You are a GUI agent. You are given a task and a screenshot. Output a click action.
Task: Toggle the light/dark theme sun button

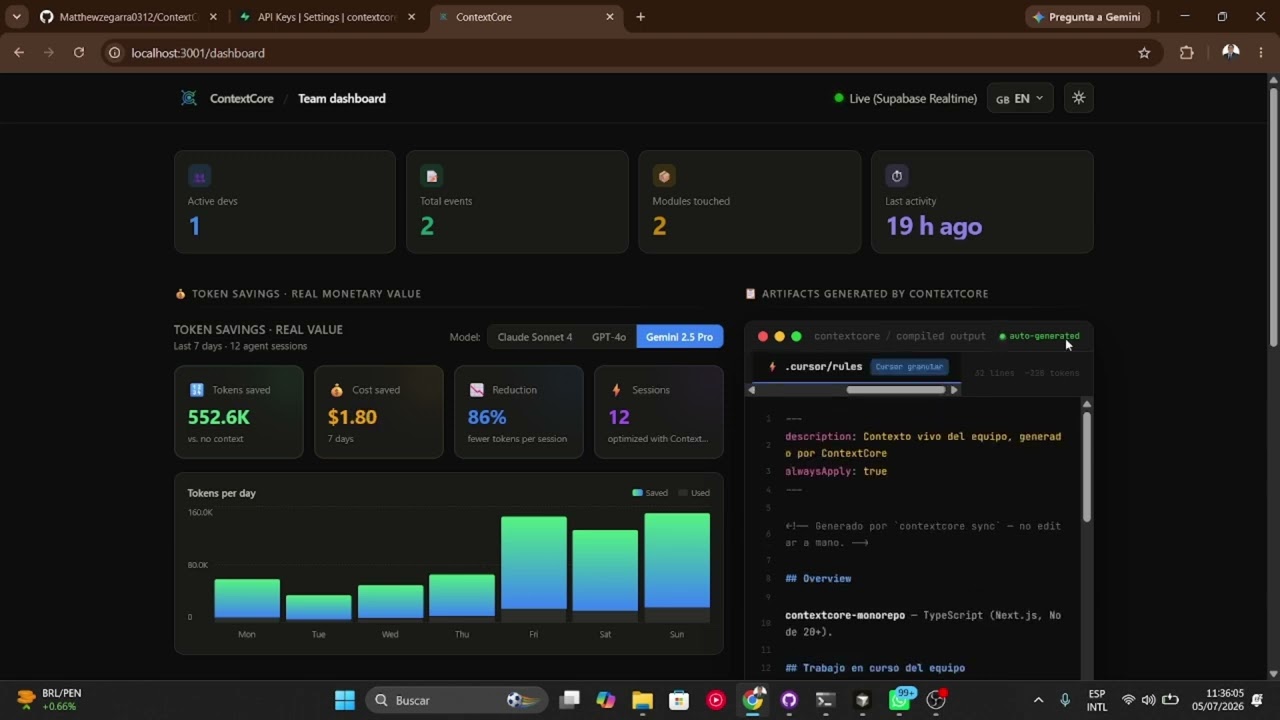point(1078,98)
